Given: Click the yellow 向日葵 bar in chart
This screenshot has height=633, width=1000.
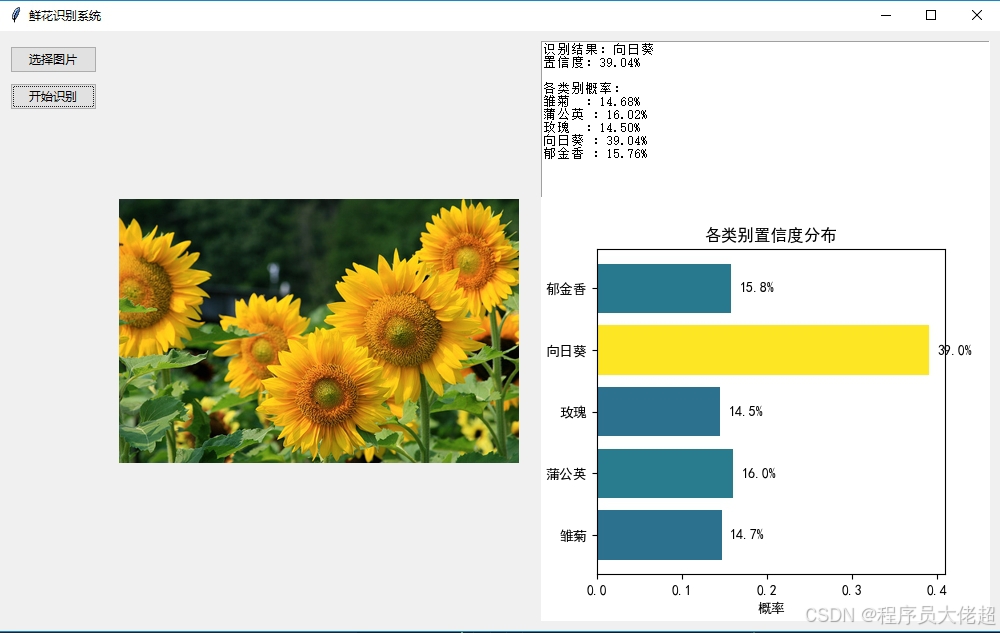Looking at the screenshot, I should 763,350.
